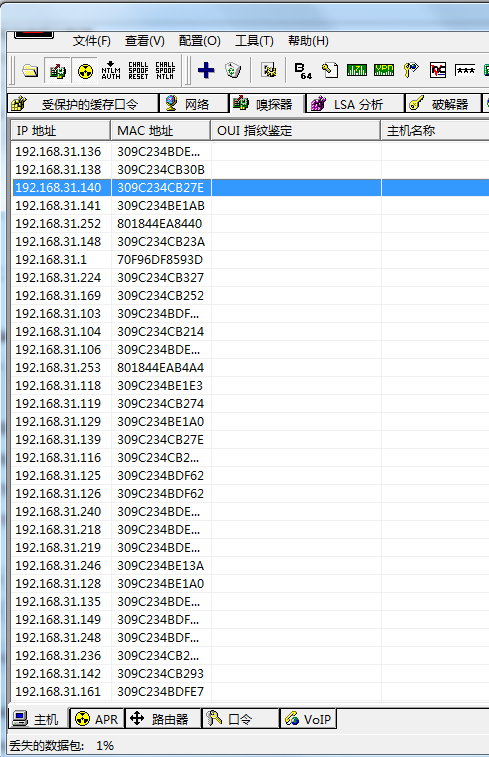Select host row 192.168.31.141
The image size is (489, 757).
pyautogui.click(x=250, y=206)
